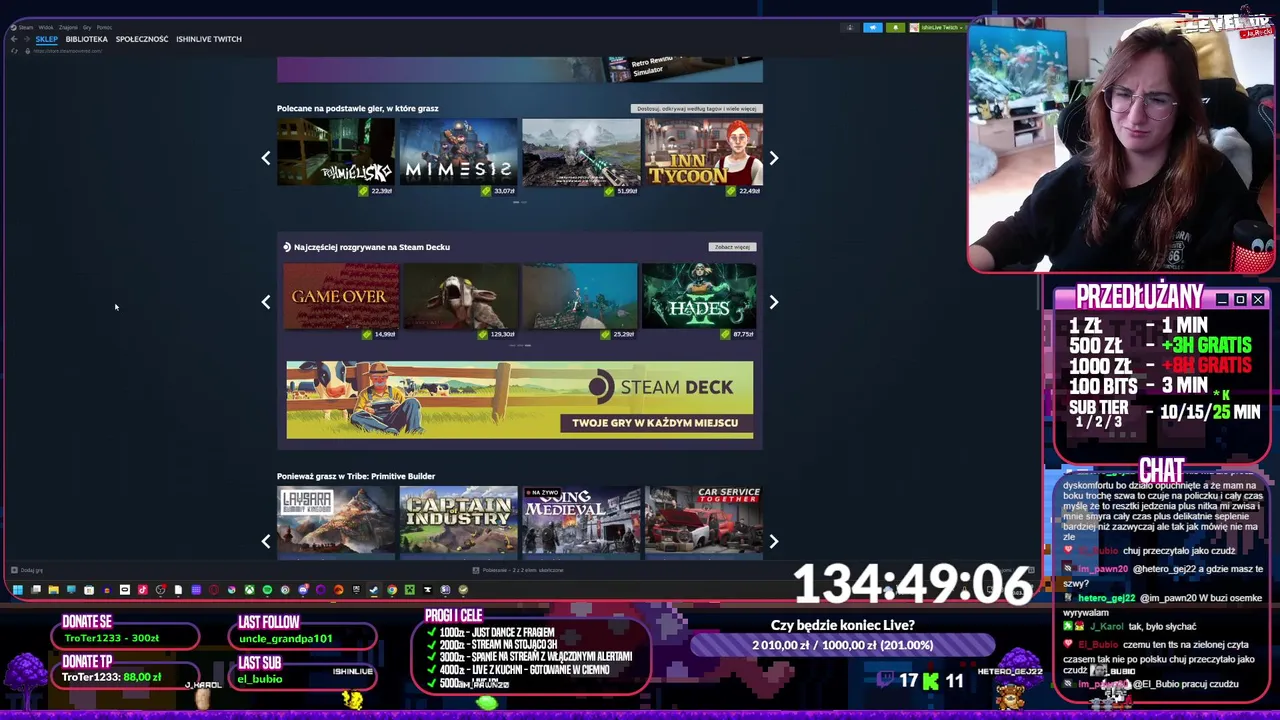Show previous Steam Deck games carousel page
The width and height of the screenshot is (1280, 720).
(x=266, y=301)
